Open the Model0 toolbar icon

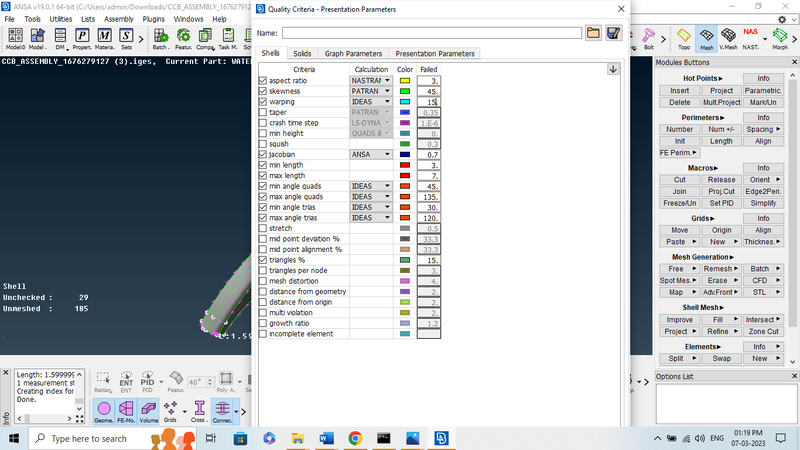[15, 39]
